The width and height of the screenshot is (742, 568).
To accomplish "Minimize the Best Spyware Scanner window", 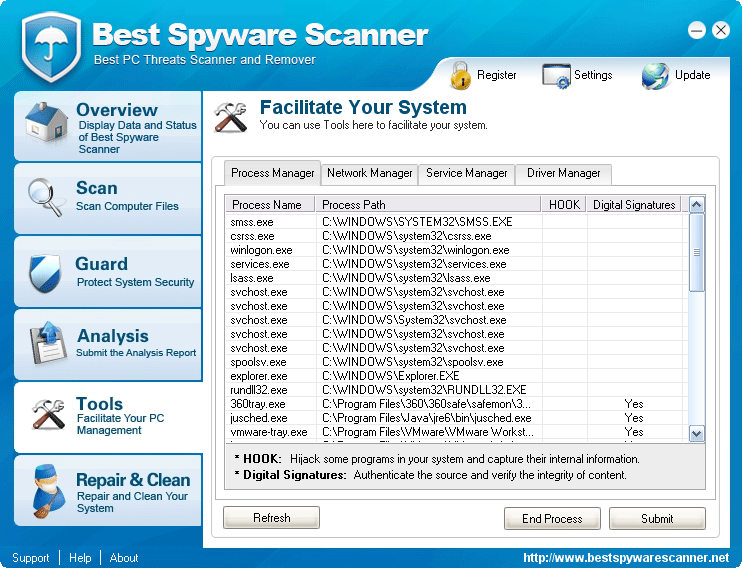I will click(x=697, y=30).
